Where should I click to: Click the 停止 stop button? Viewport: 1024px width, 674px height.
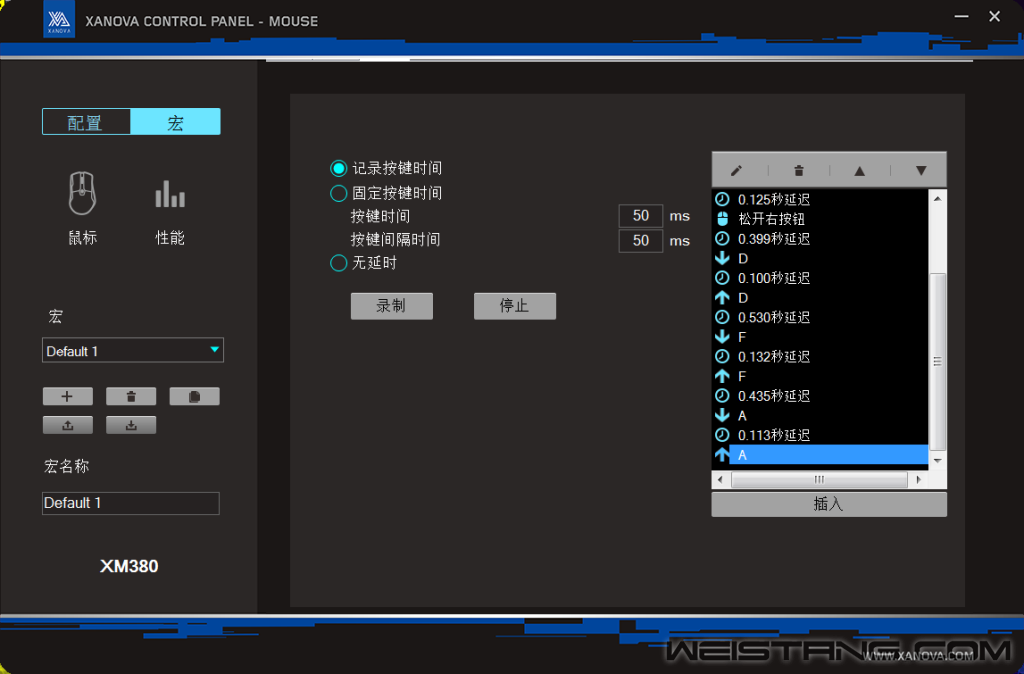(515, 306)
